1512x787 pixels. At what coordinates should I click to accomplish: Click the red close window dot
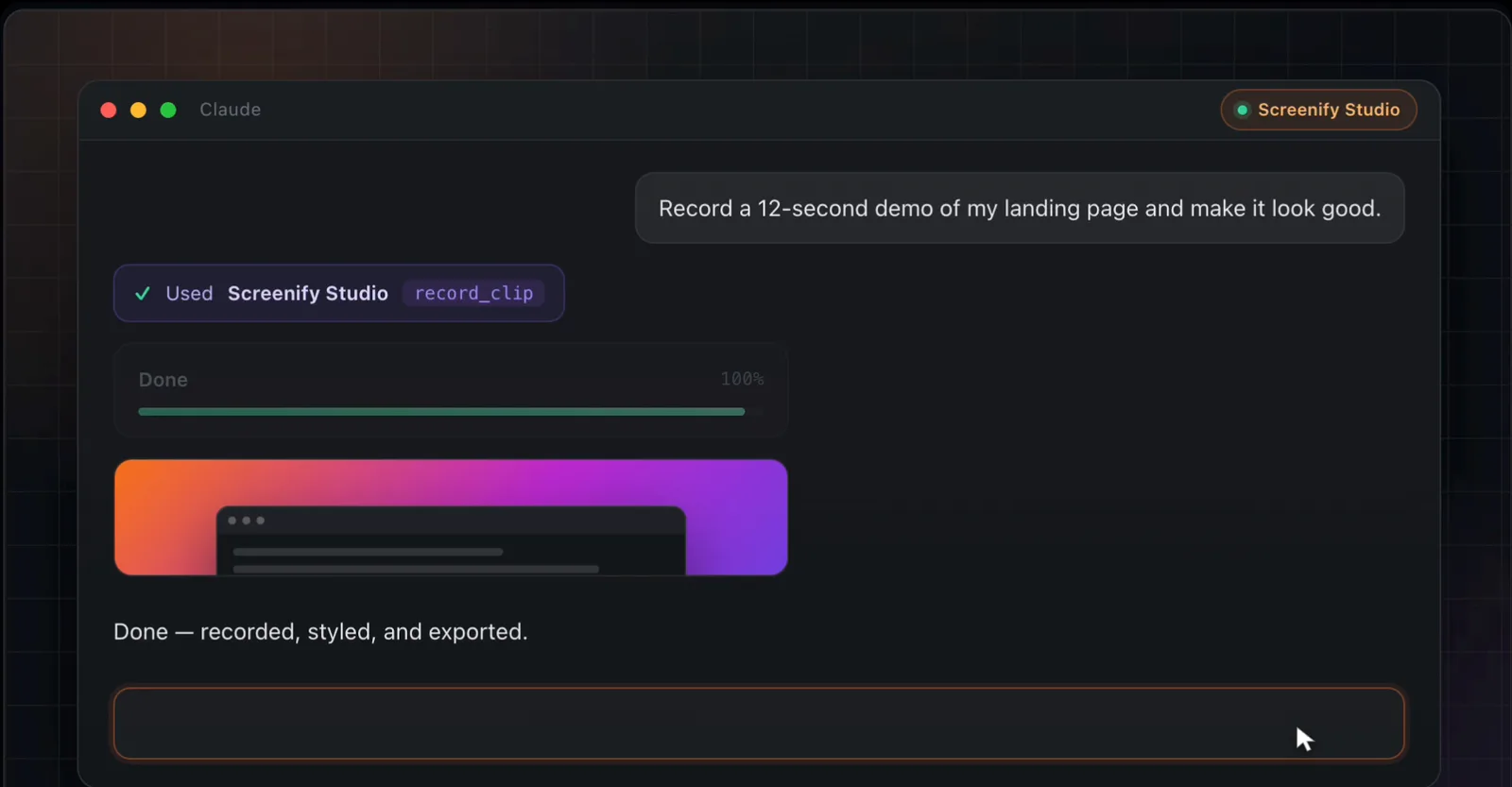109,111
